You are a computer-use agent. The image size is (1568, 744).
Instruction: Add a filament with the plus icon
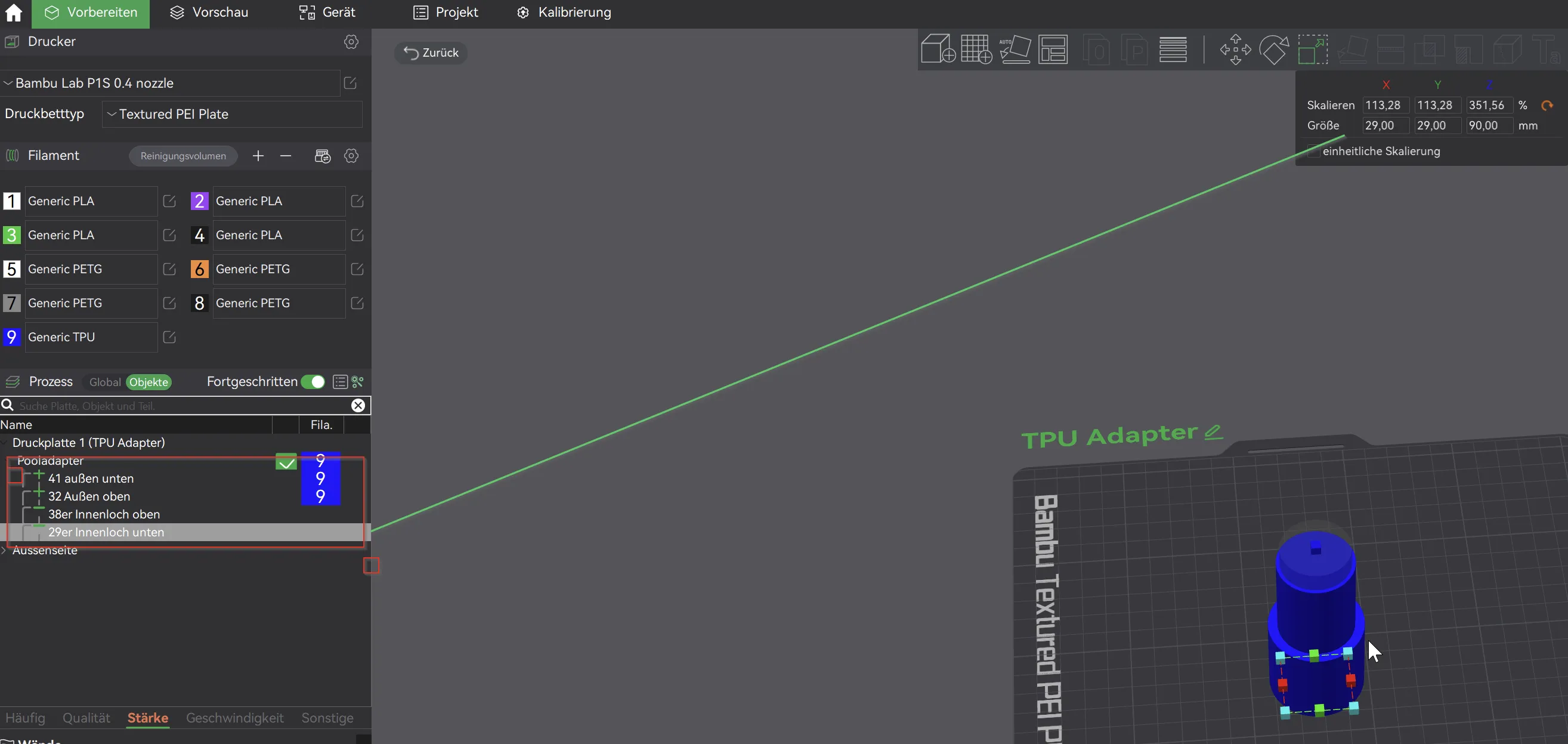(258, 156)
